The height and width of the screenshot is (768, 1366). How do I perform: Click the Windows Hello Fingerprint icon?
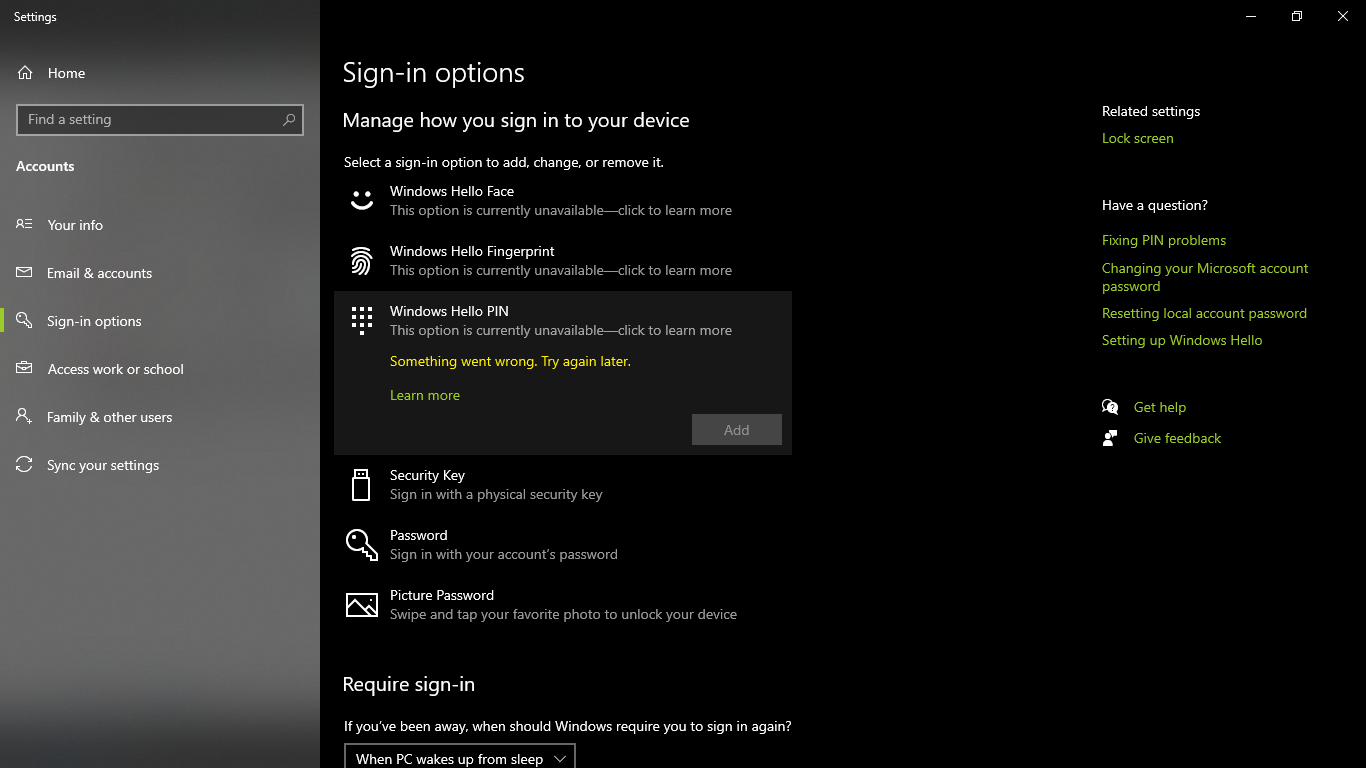361,261
